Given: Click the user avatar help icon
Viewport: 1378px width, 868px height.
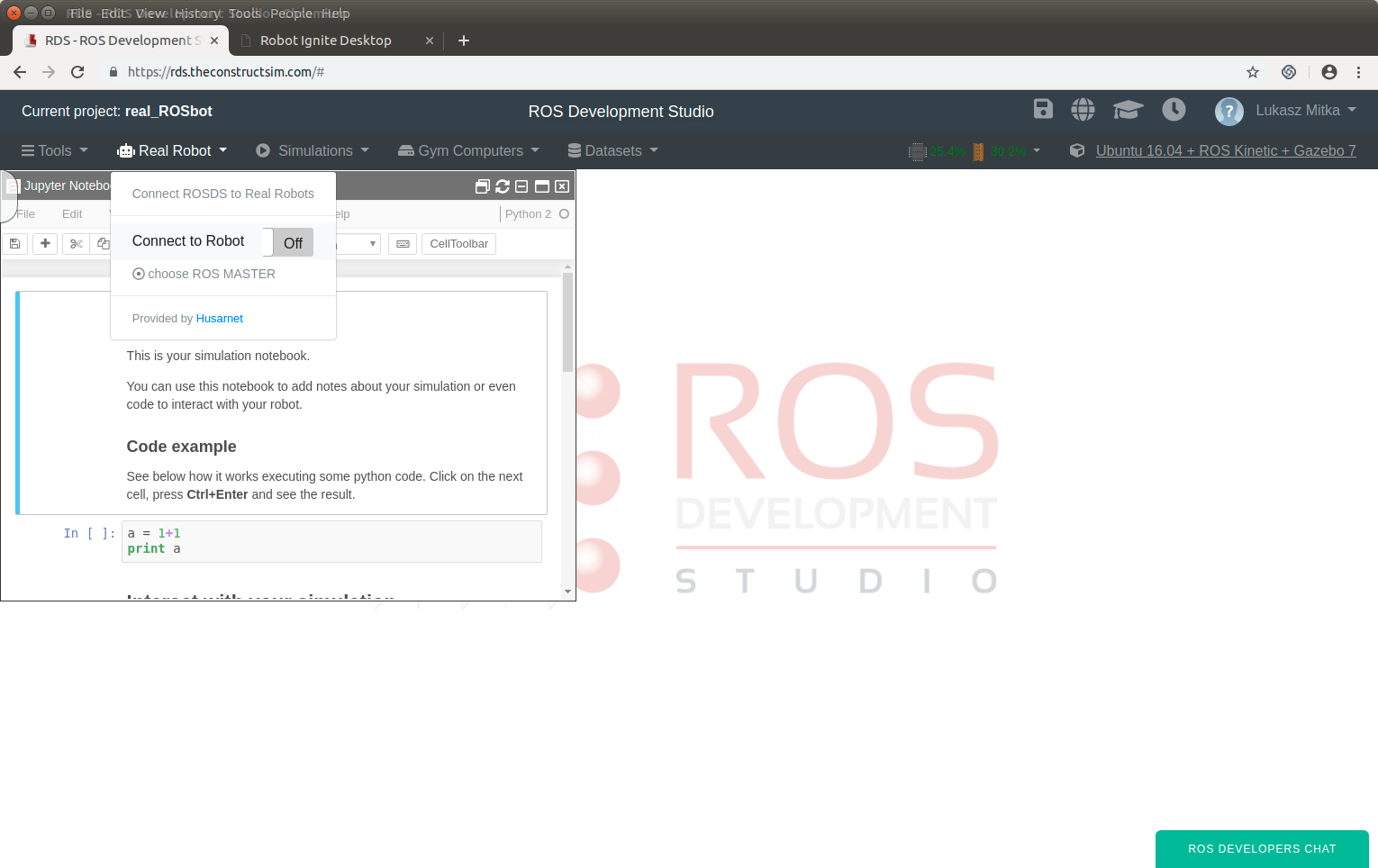Looking at the screenshot, I should pos(1228,111).
